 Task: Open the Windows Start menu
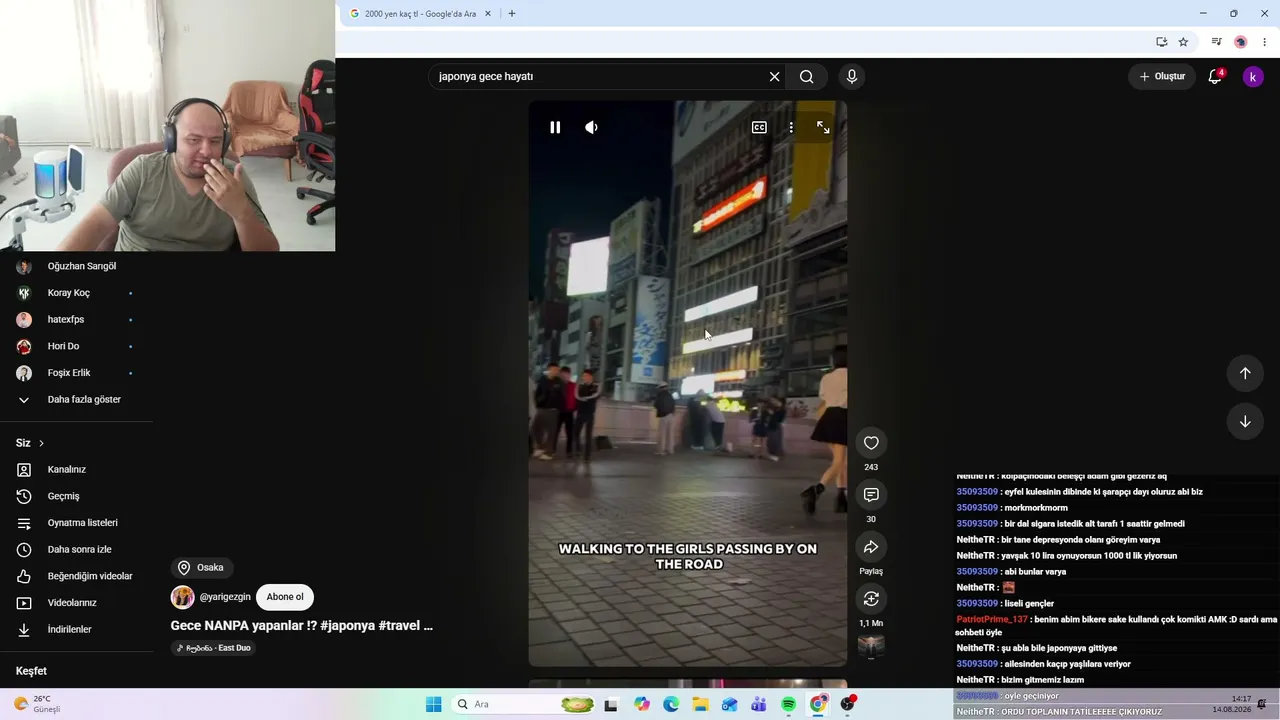433,704
